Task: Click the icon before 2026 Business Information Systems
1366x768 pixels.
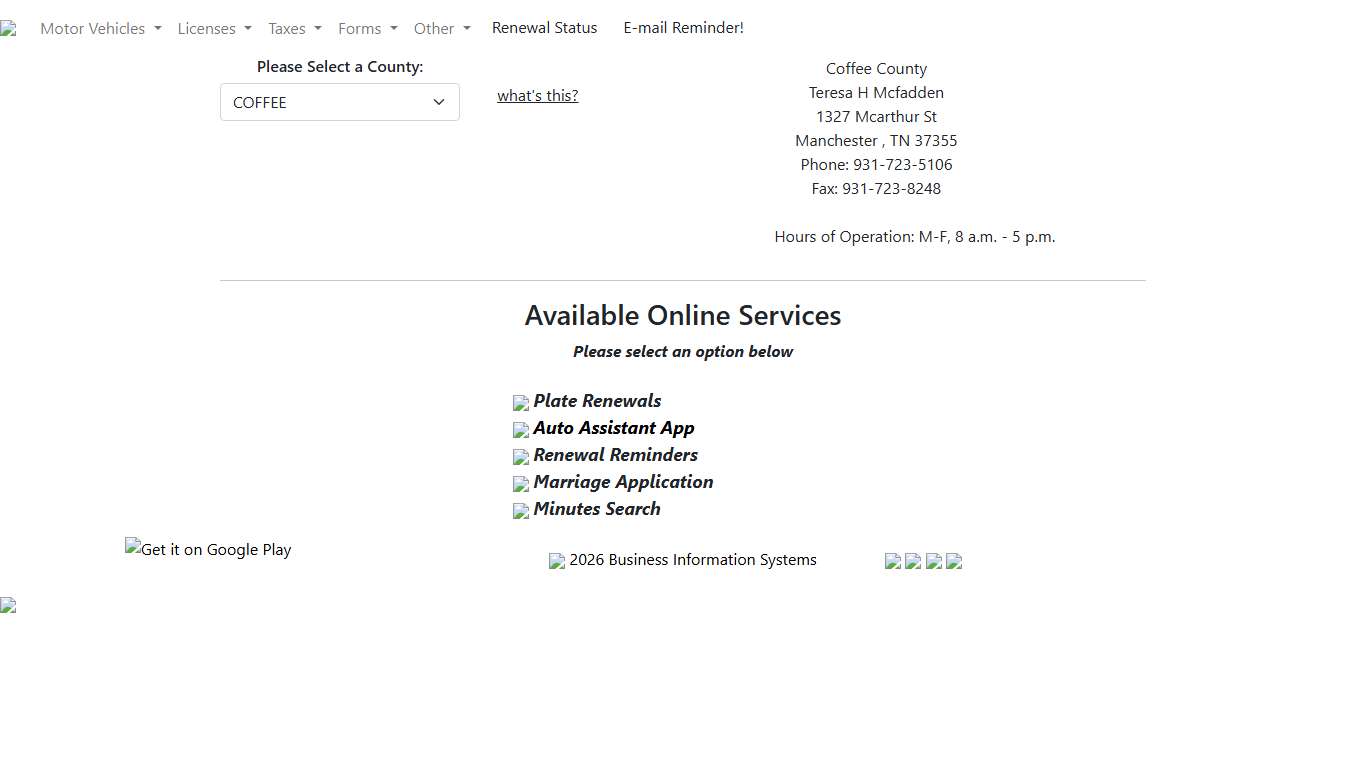Action: (x=557, y=561)
